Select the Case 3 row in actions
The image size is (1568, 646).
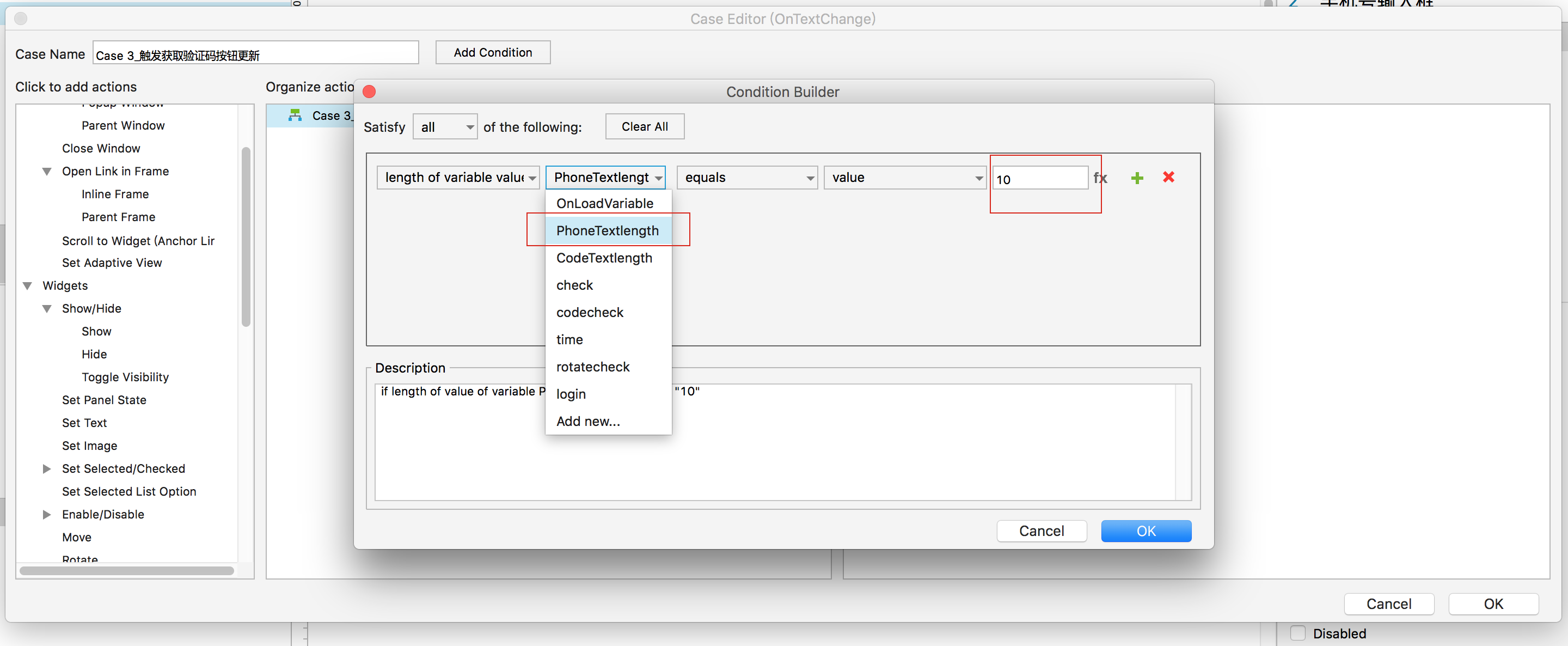pyautogui.click(x=310, y=115)
